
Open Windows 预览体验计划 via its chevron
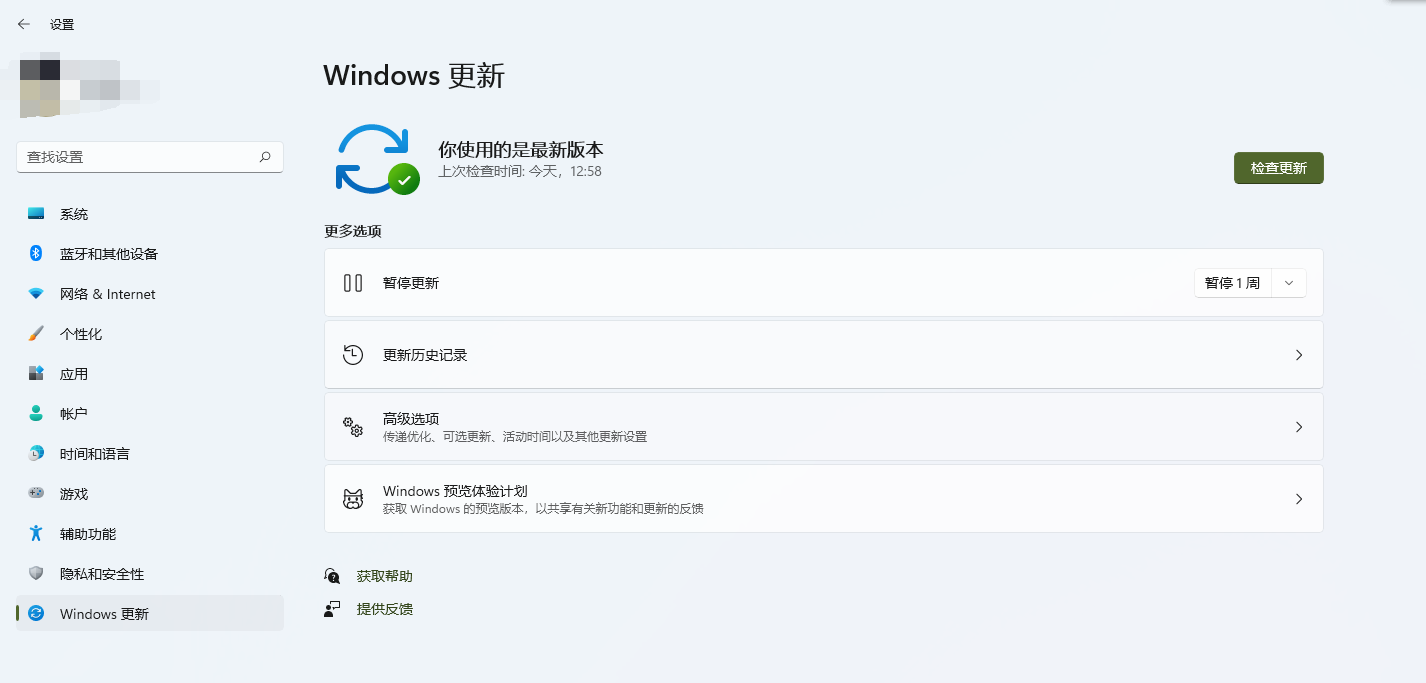point(1298,498)
